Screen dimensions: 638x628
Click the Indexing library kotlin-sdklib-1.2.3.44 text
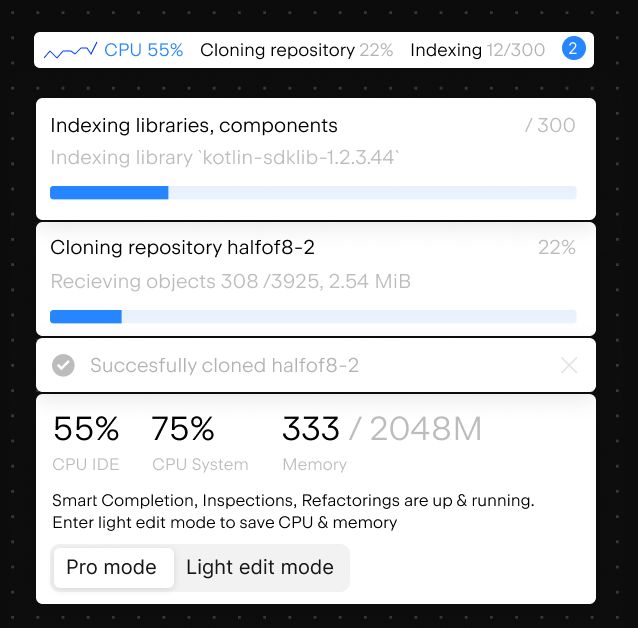click(225, 158)
